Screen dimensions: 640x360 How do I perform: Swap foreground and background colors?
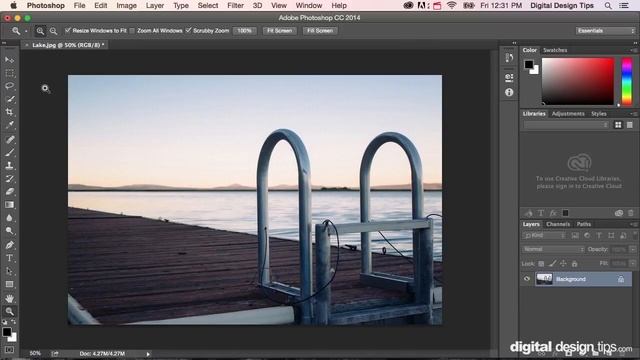(13, 322)
